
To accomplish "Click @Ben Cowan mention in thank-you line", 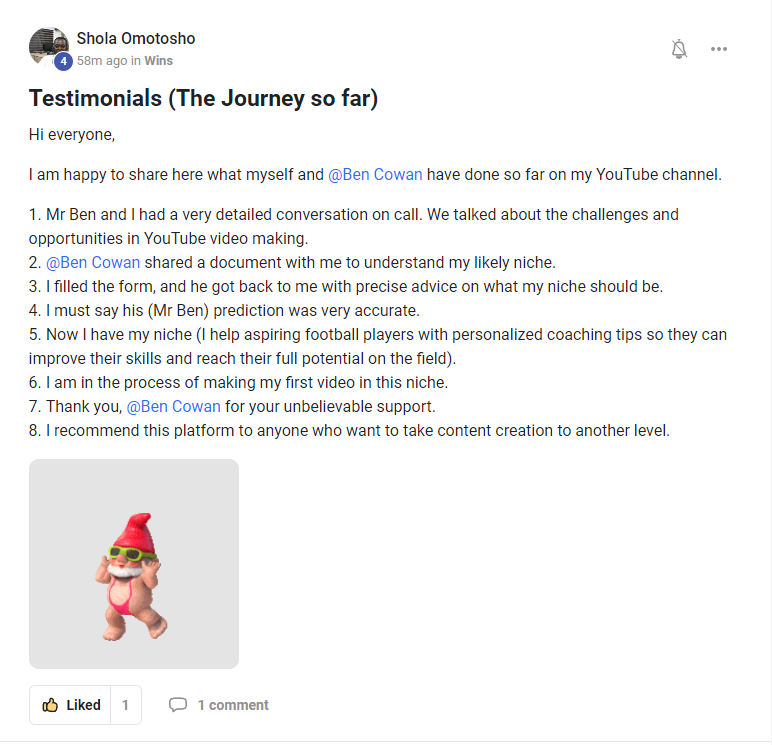I will (x=174, y=407).
